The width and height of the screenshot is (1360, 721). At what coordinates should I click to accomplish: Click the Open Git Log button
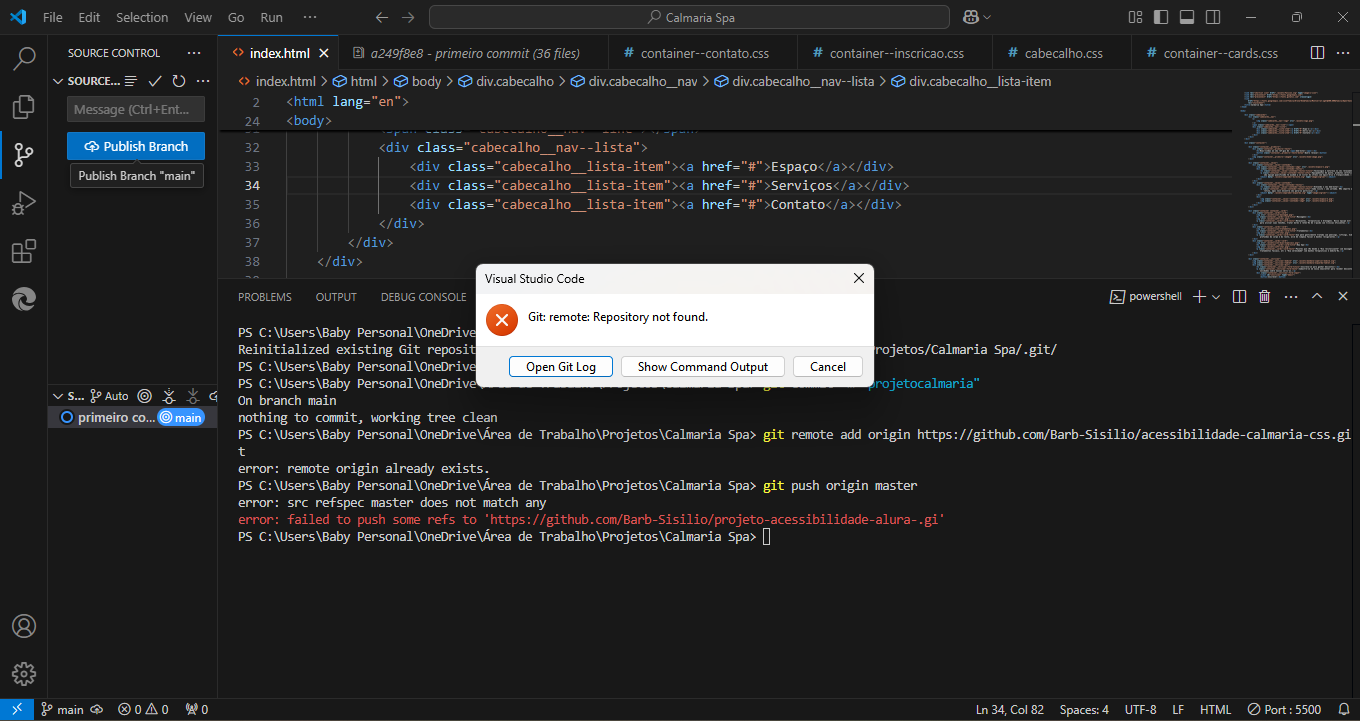[561, 367]
